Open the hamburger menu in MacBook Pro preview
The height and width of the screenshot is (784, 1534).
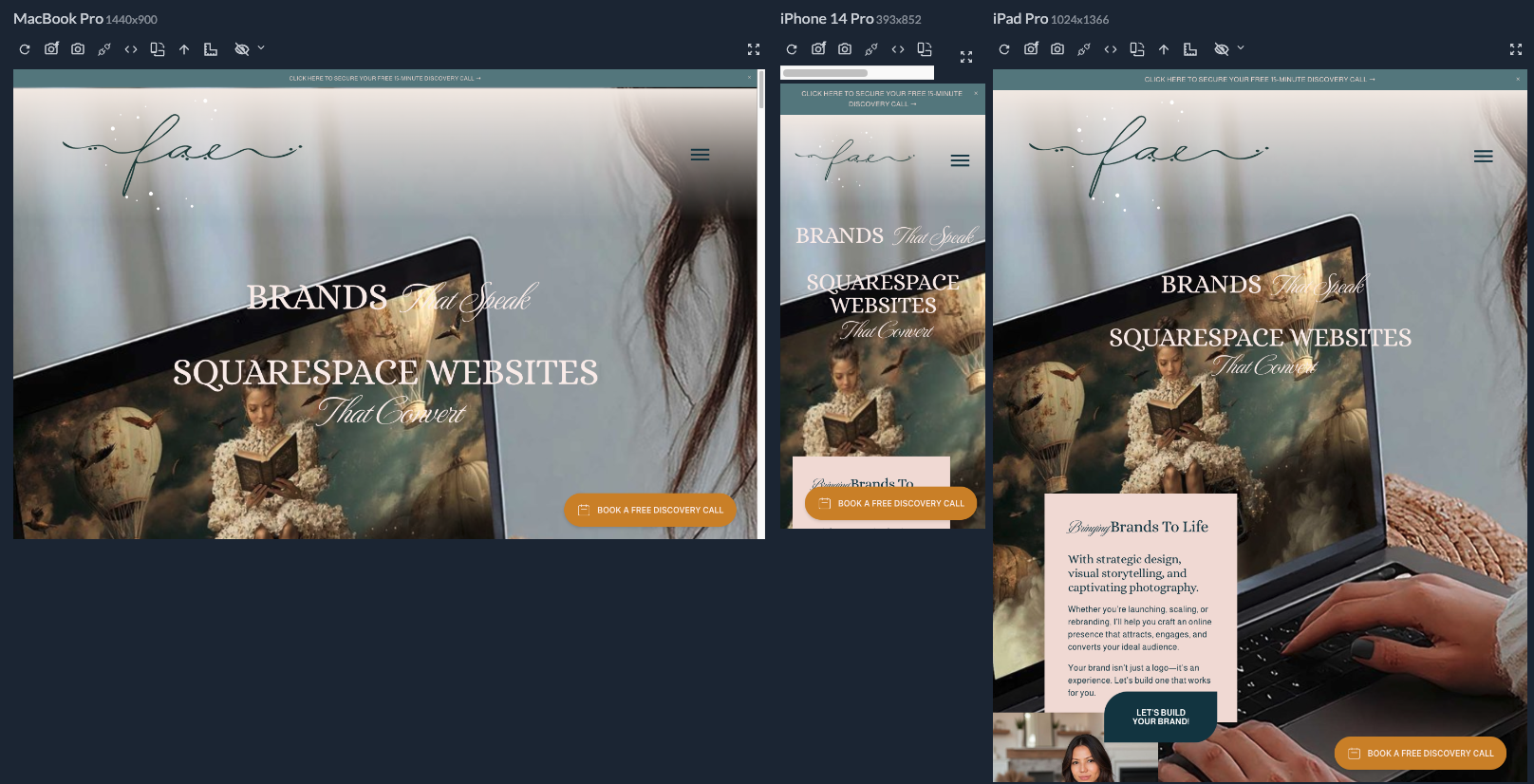pos(700,155)
